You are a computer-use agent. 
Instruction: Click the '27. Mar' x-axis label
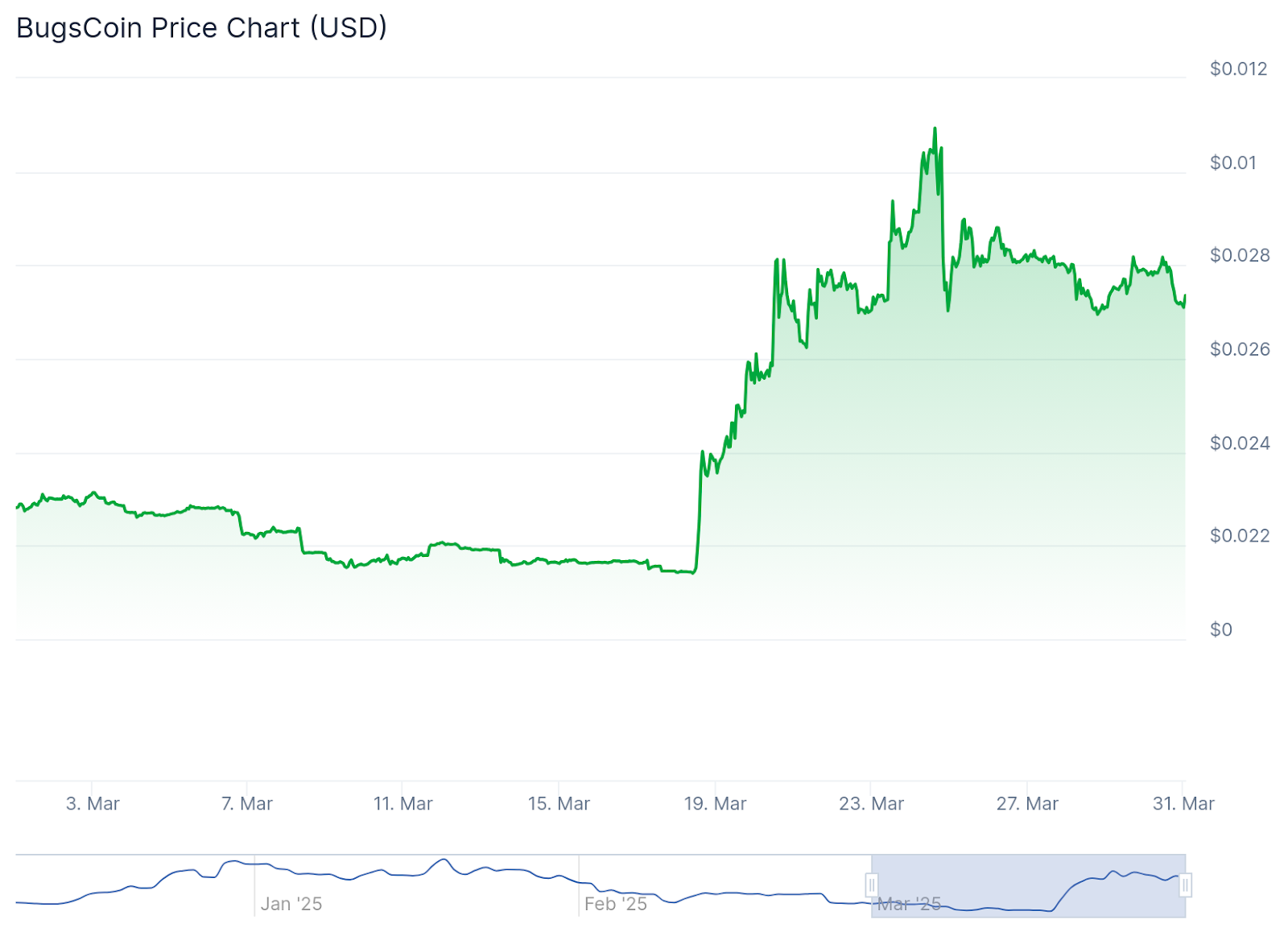(x=1027, y=803)
